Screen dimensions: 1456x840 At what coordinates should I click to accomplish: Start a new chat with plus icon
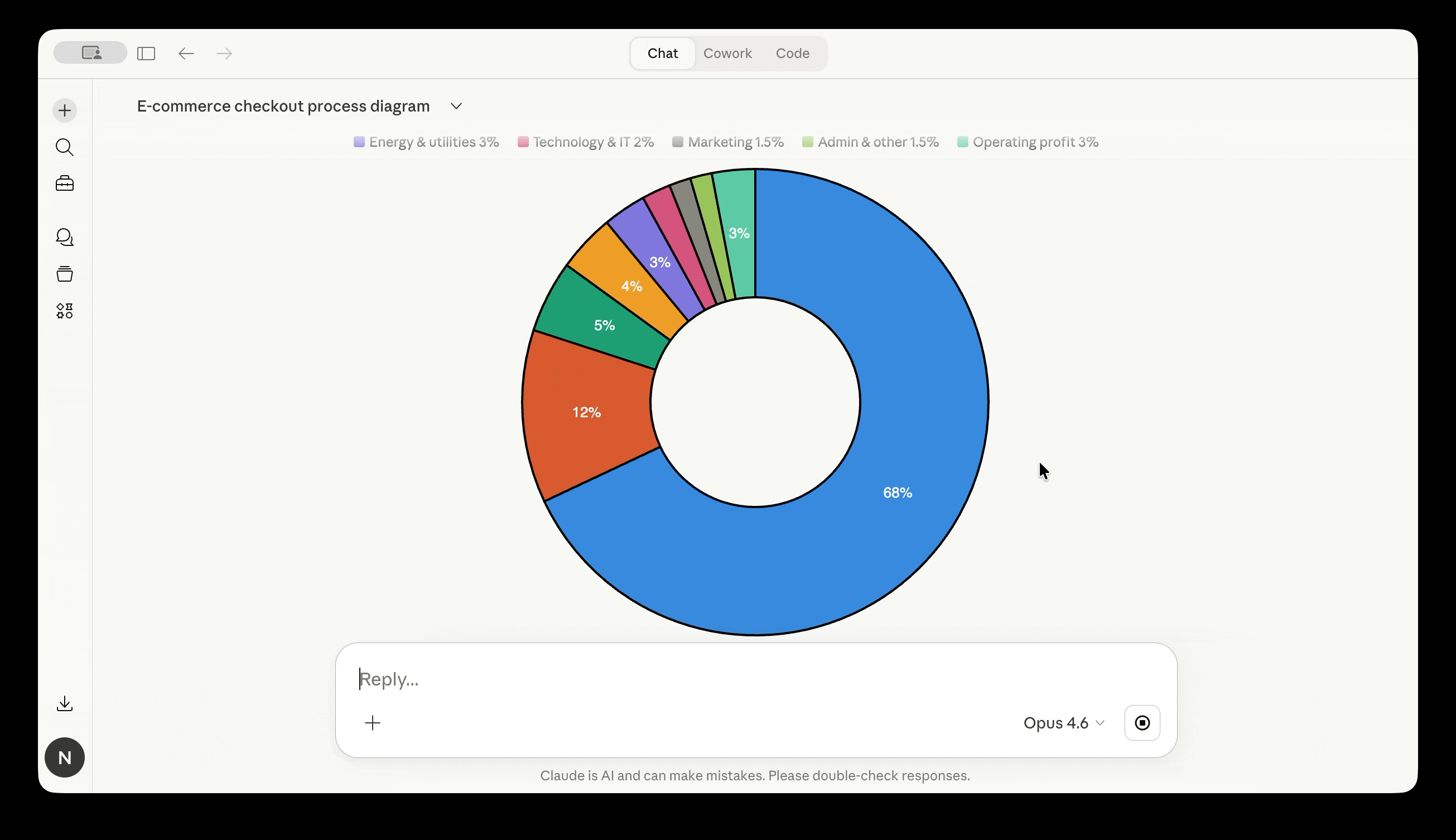65,110
